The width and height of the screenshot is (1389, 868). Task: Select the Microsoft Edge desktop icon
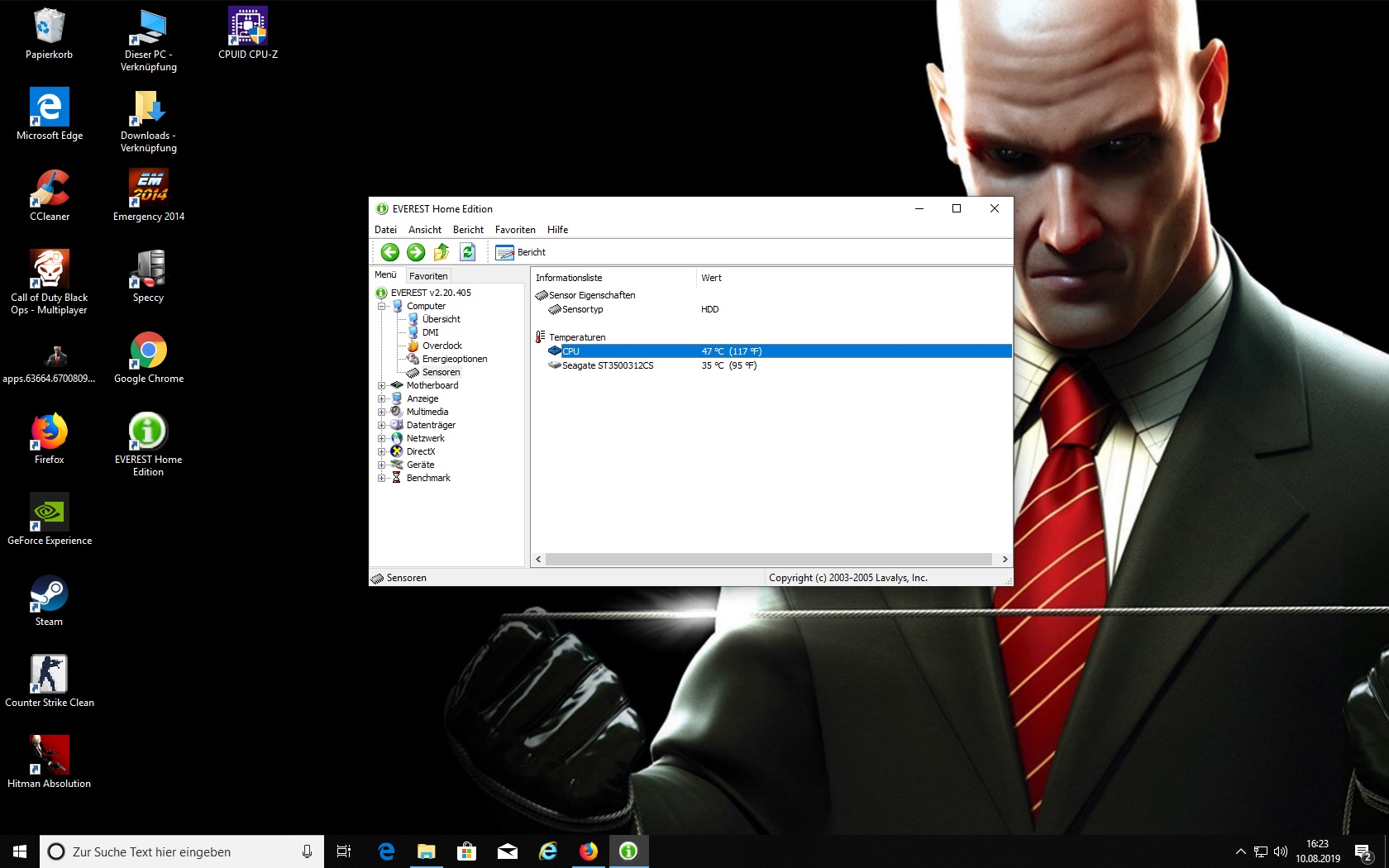pyautogui.click(x=50, y=115)
